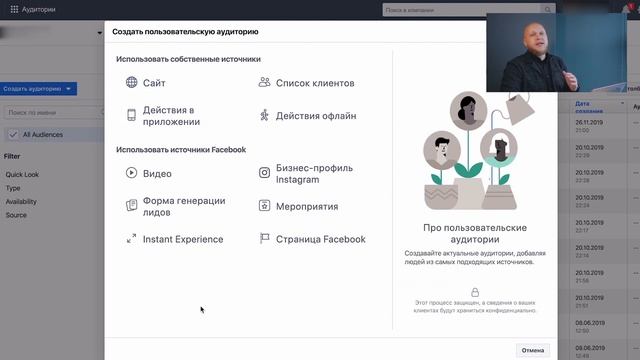Click the expand arrows icon for Instant Experience
640x360 pixels.
click(x=131, y=238)
